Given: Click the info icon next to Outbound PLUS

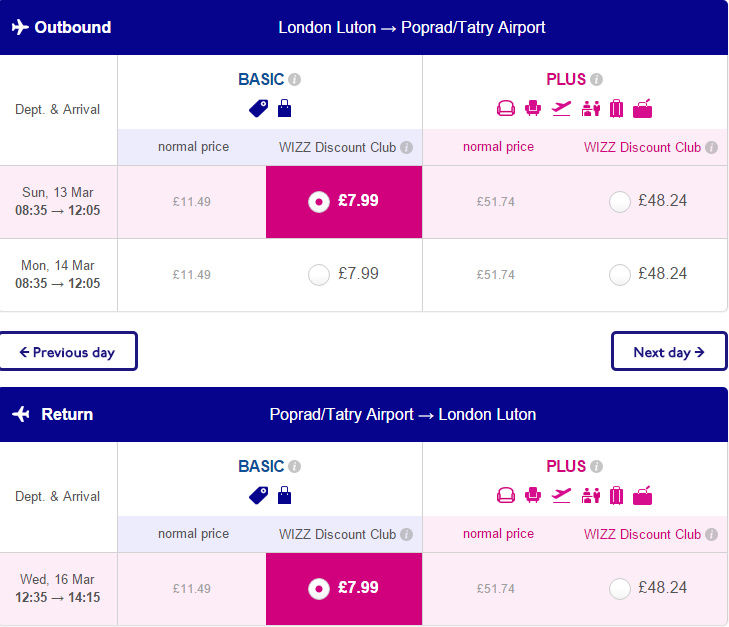Looking at the screenshot, I should tap(596, 79).
